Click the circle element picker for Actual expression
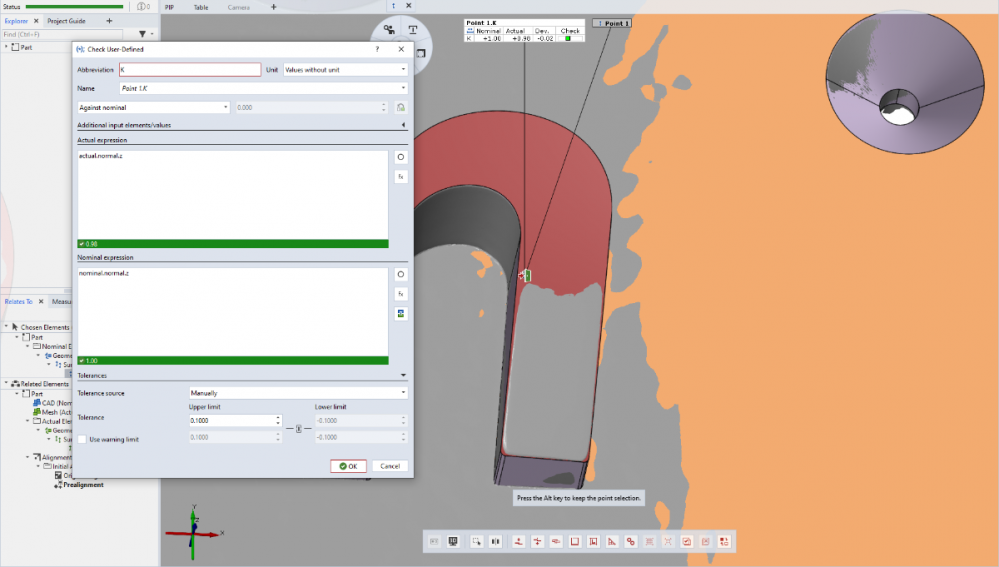 pyautogui.click(x=400, y=157)
